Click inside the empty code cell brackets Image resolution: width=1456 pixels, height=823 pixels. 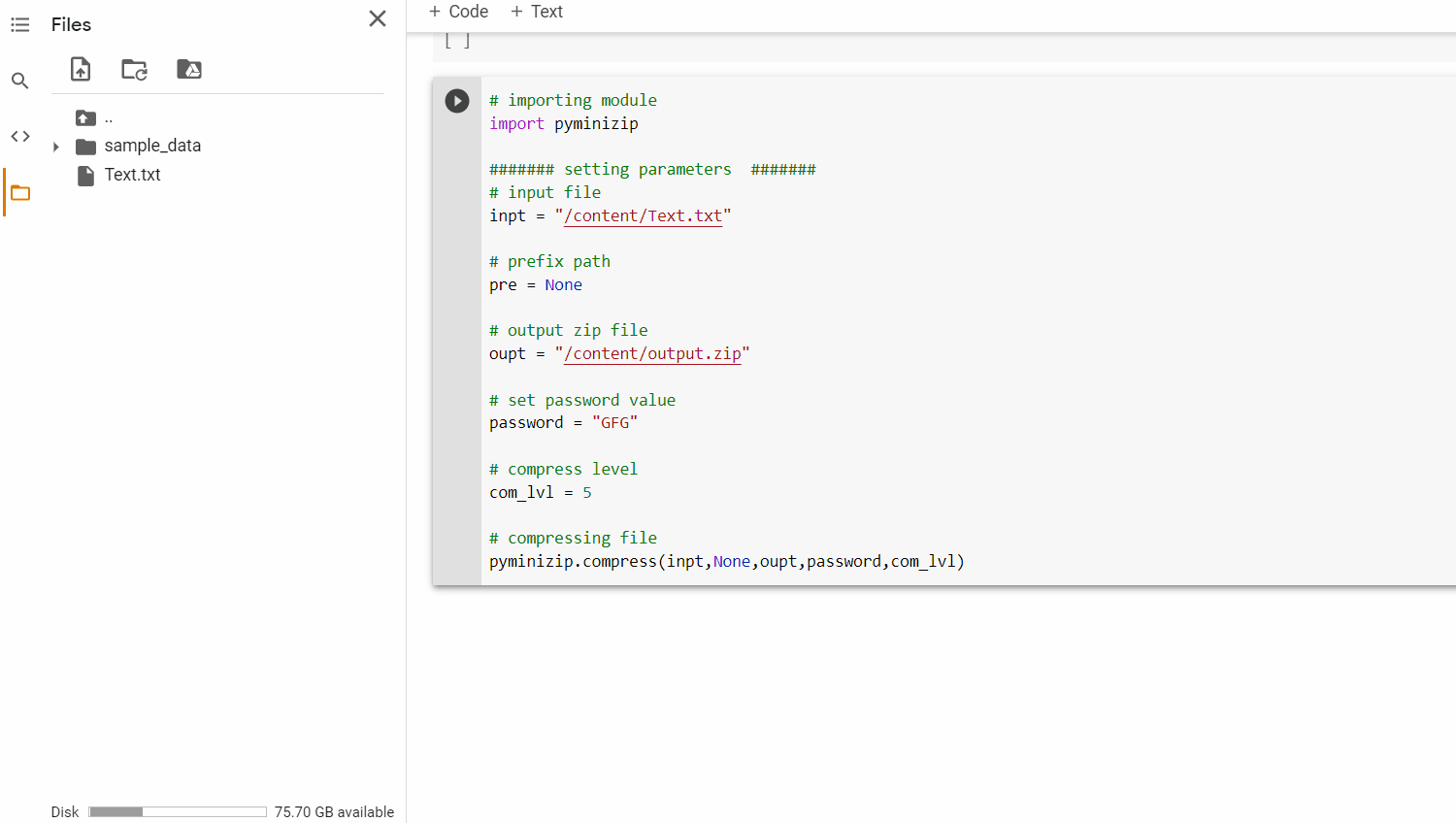456,40
